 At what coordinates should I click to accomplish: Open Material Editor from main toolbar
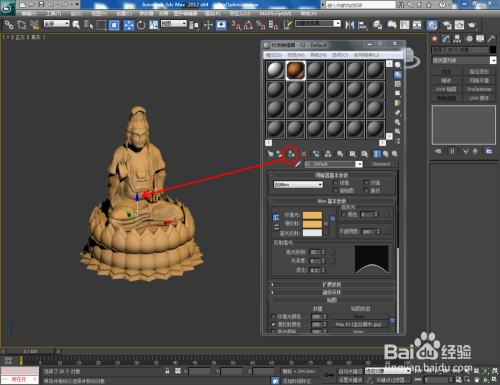coord(432,25)
